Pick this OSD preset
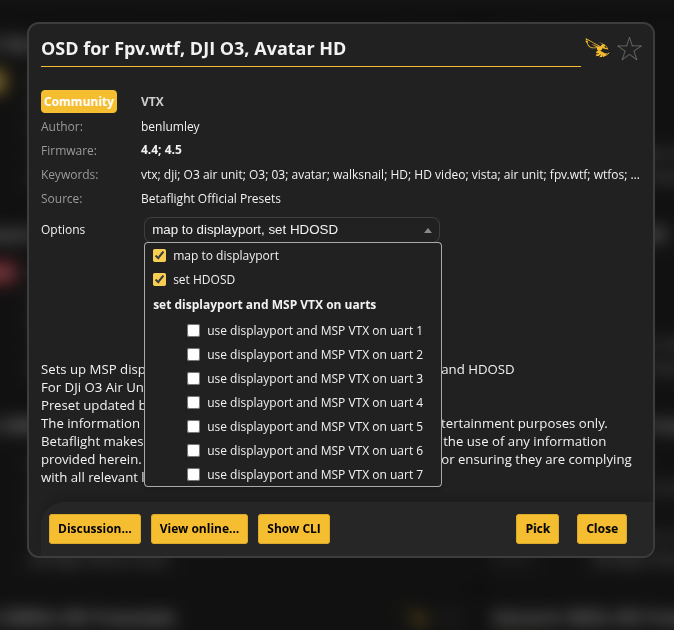Image resolution: width=674 pixels, height=630 pixels. point(537,529)
